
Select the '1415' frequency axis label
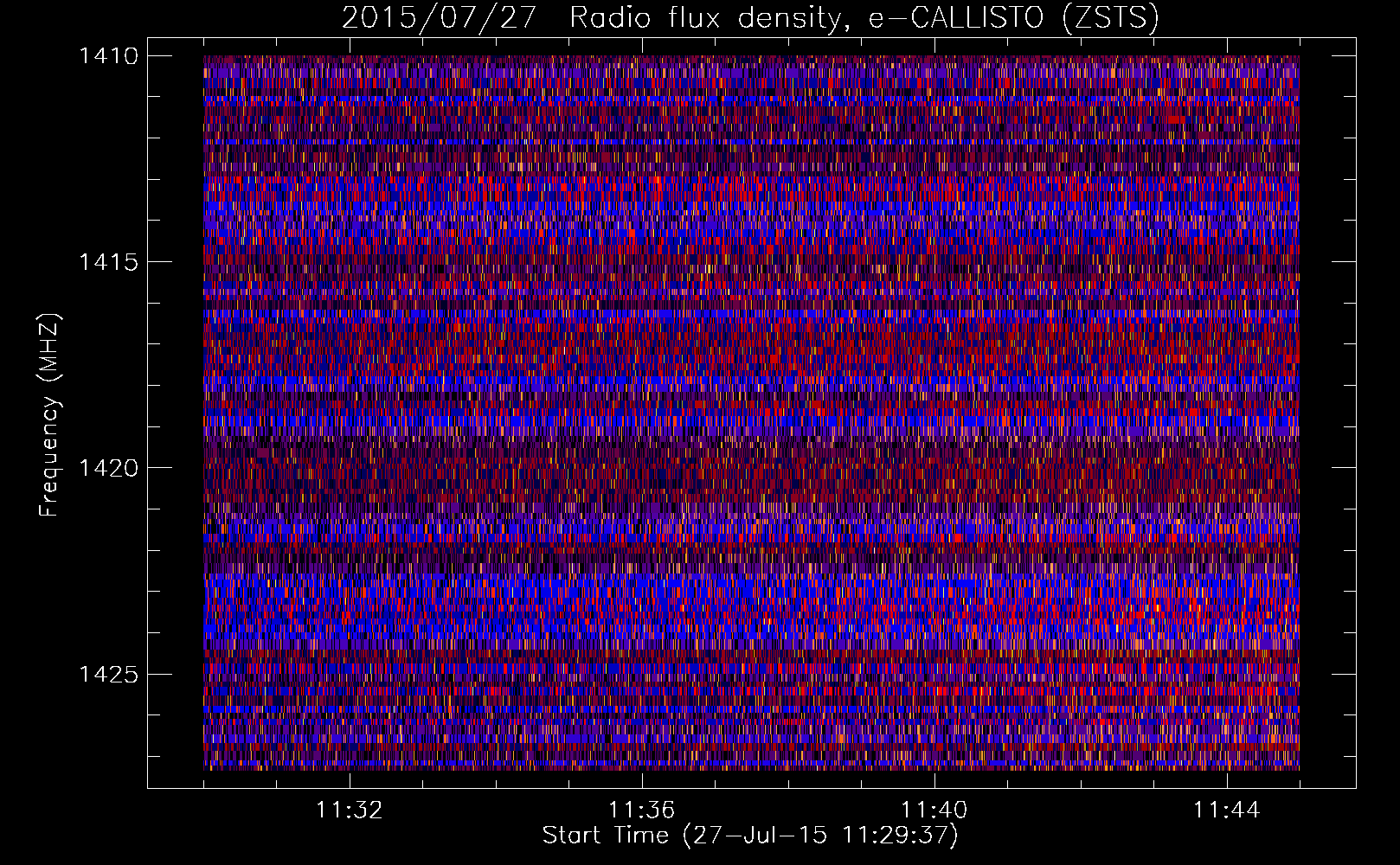tap(108, 262)
